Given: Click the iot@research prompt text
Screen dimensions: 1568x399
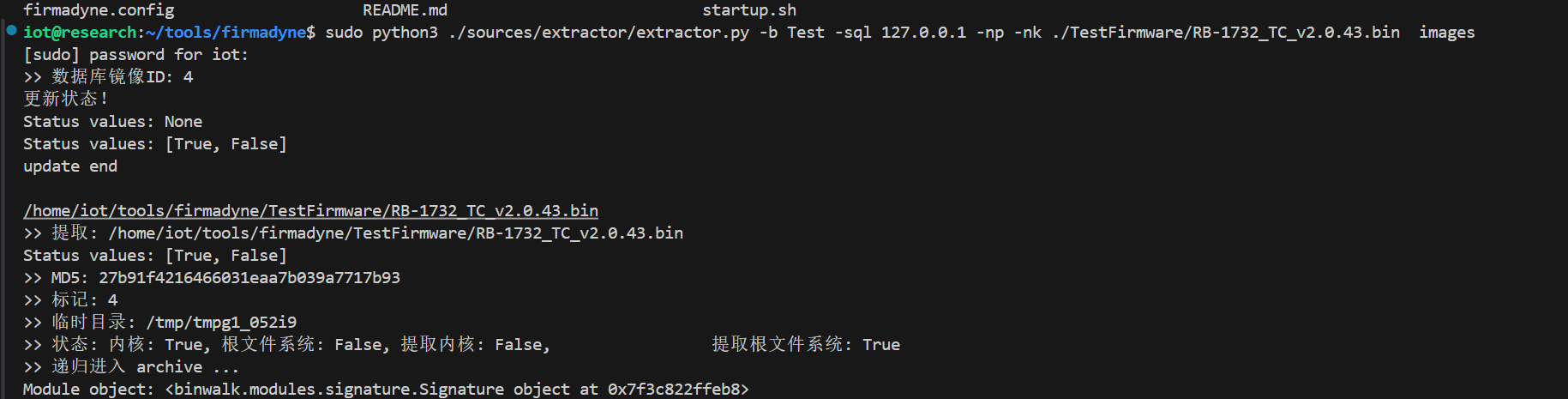Looking at the screenshot, I should click(80, 33).
